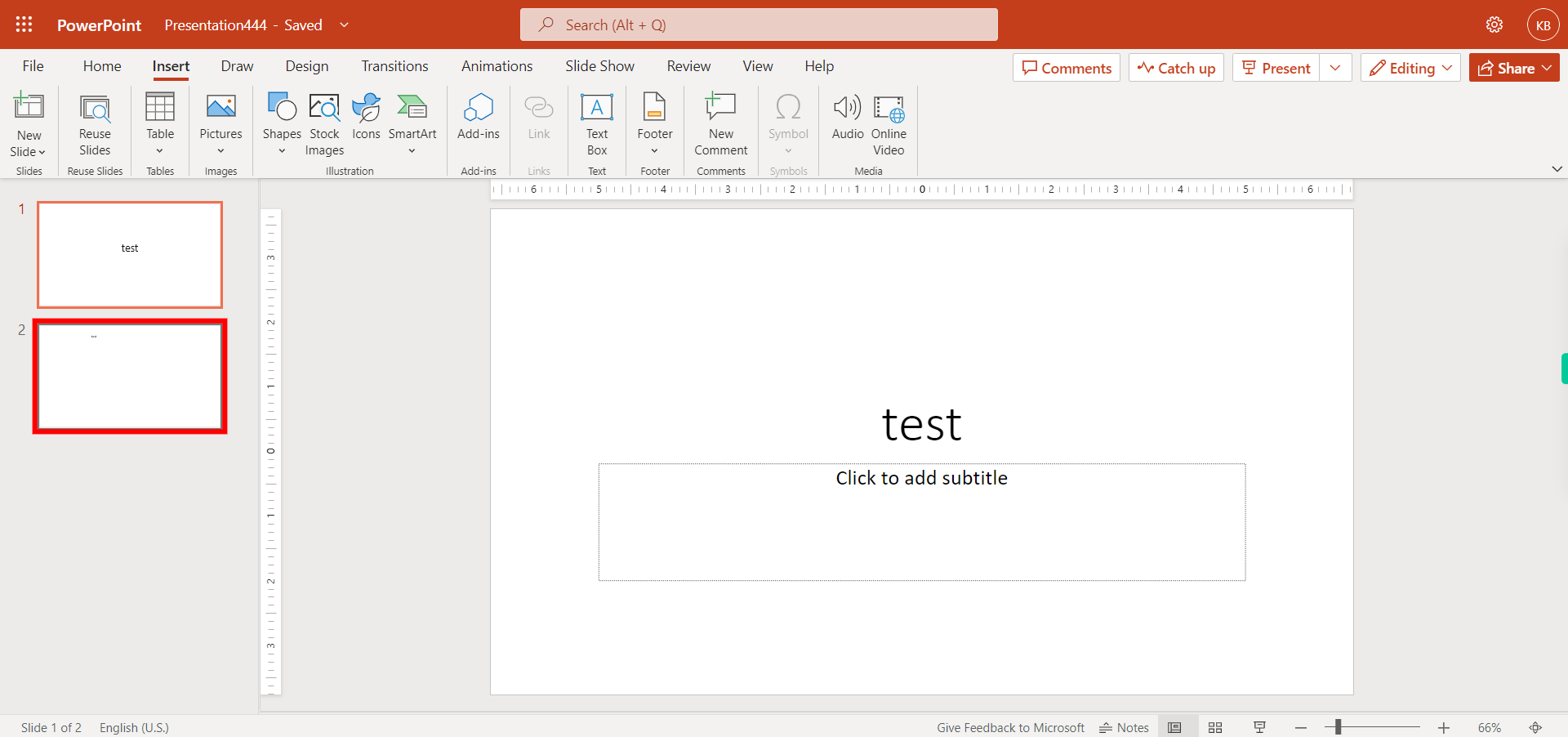
Task: Open the Slide Show tab
Action: pos(599,66)
